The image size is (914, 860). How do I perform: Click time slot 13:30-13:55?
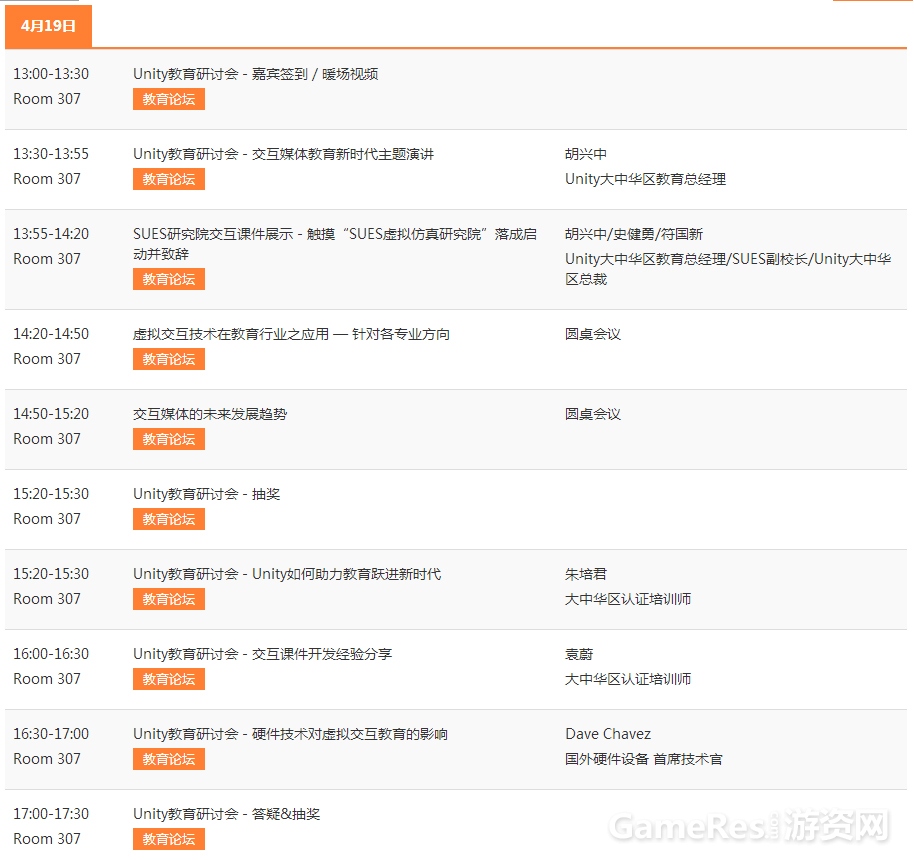coord(51,154)
